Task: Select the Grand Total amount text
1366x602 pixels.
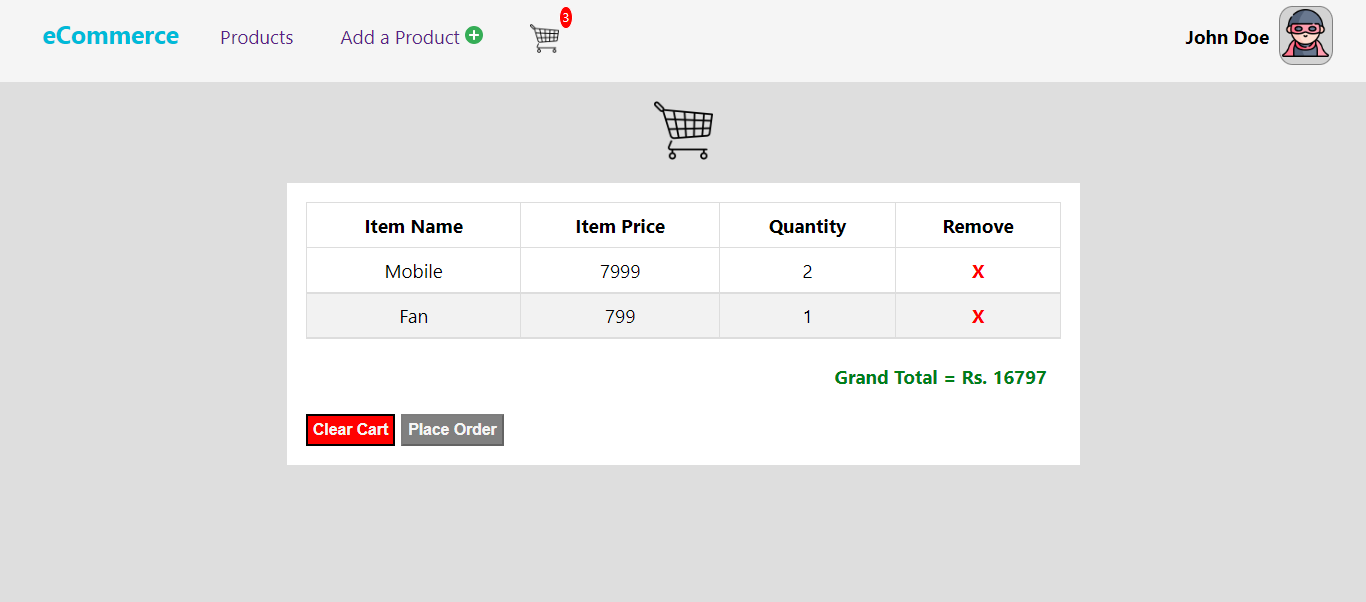Action: (x=940, y=377)
